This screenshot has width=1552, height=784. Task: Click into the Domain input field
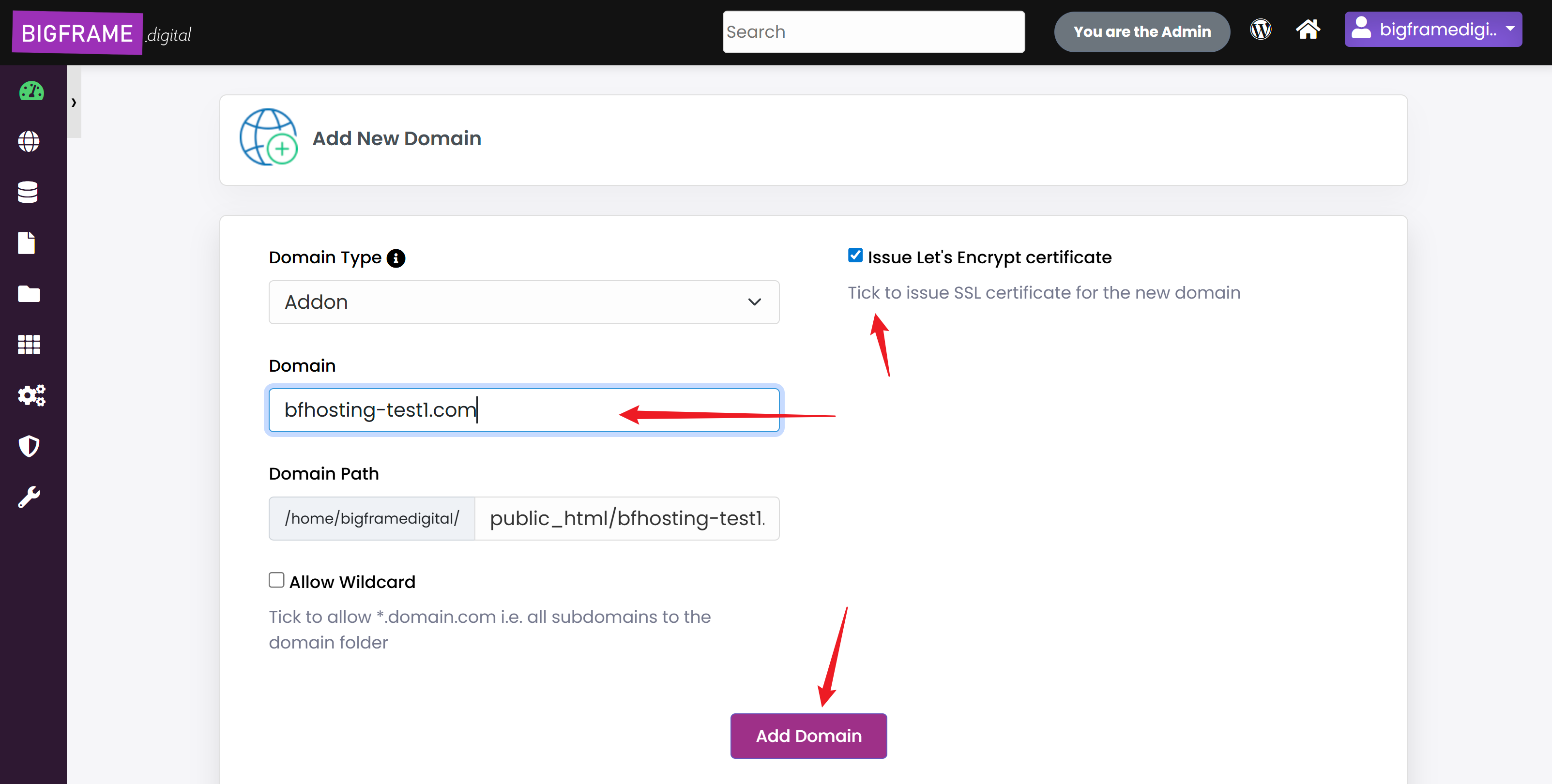click(x=524, y=410)
